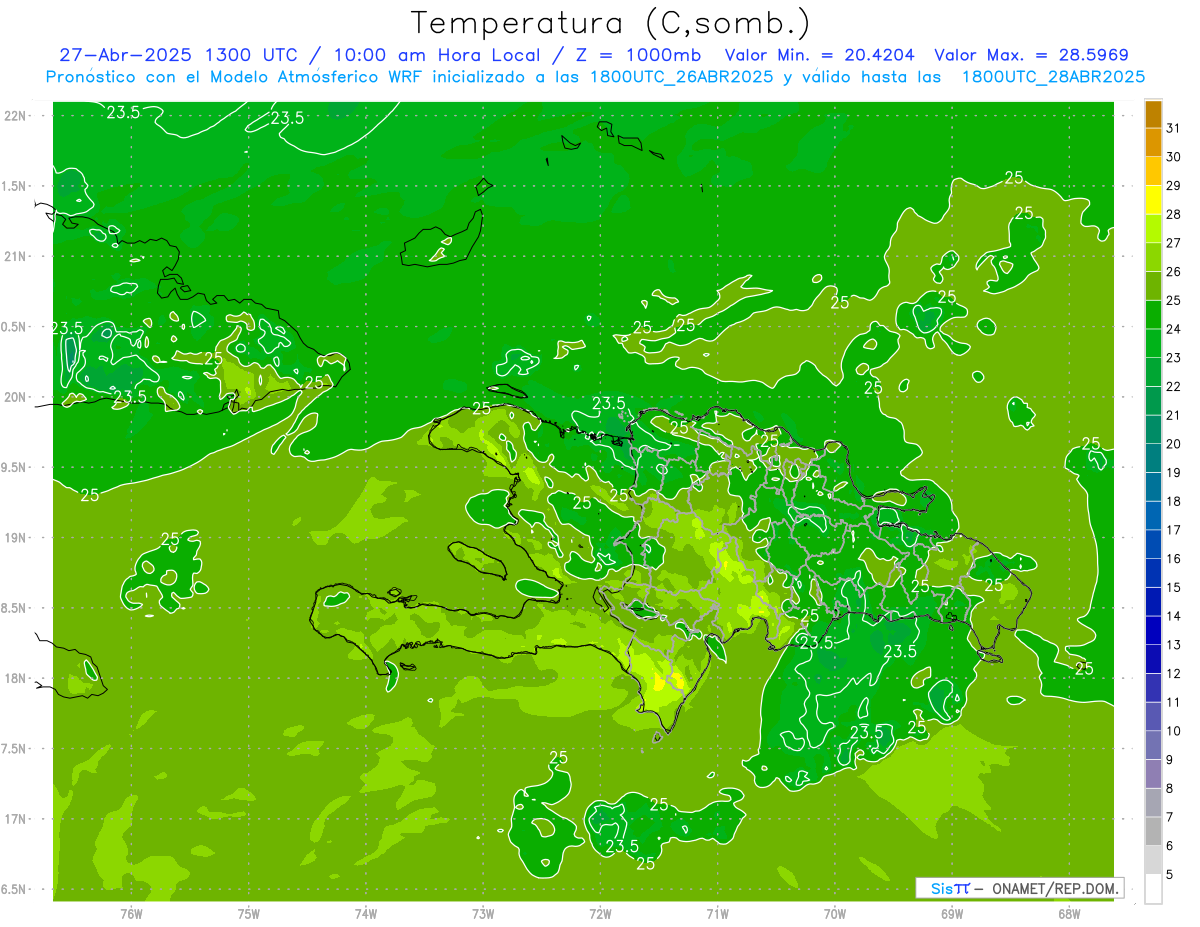This screenshot has height=927, width=1200.
Task: Click the teal colorbar swatch between 19 and 20
Action: 1153,458
